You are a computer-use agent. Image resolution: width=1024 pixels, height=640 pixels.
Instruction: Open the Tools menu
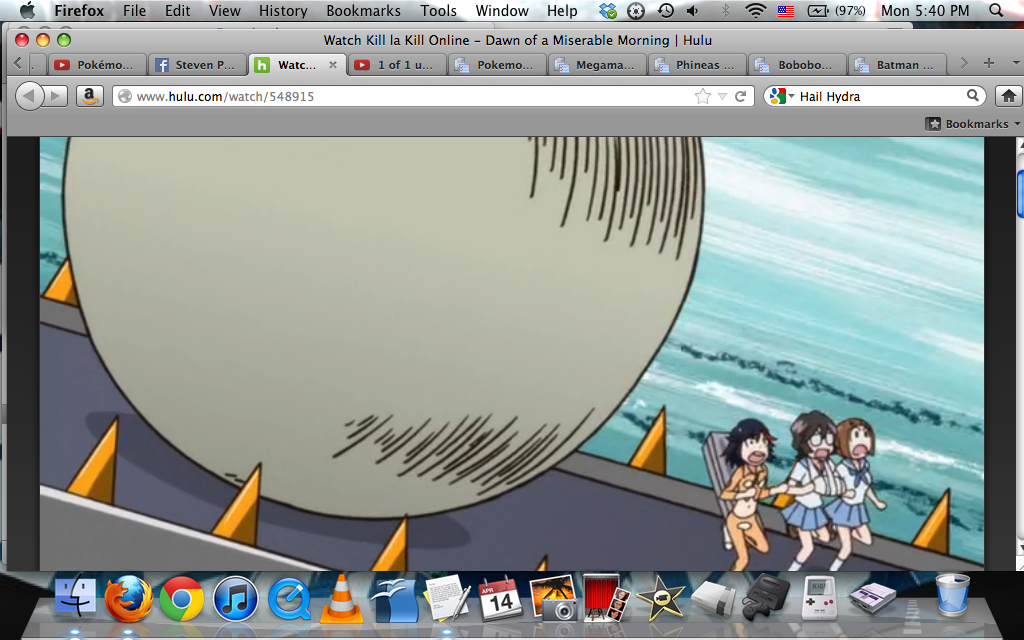[438, 10]
